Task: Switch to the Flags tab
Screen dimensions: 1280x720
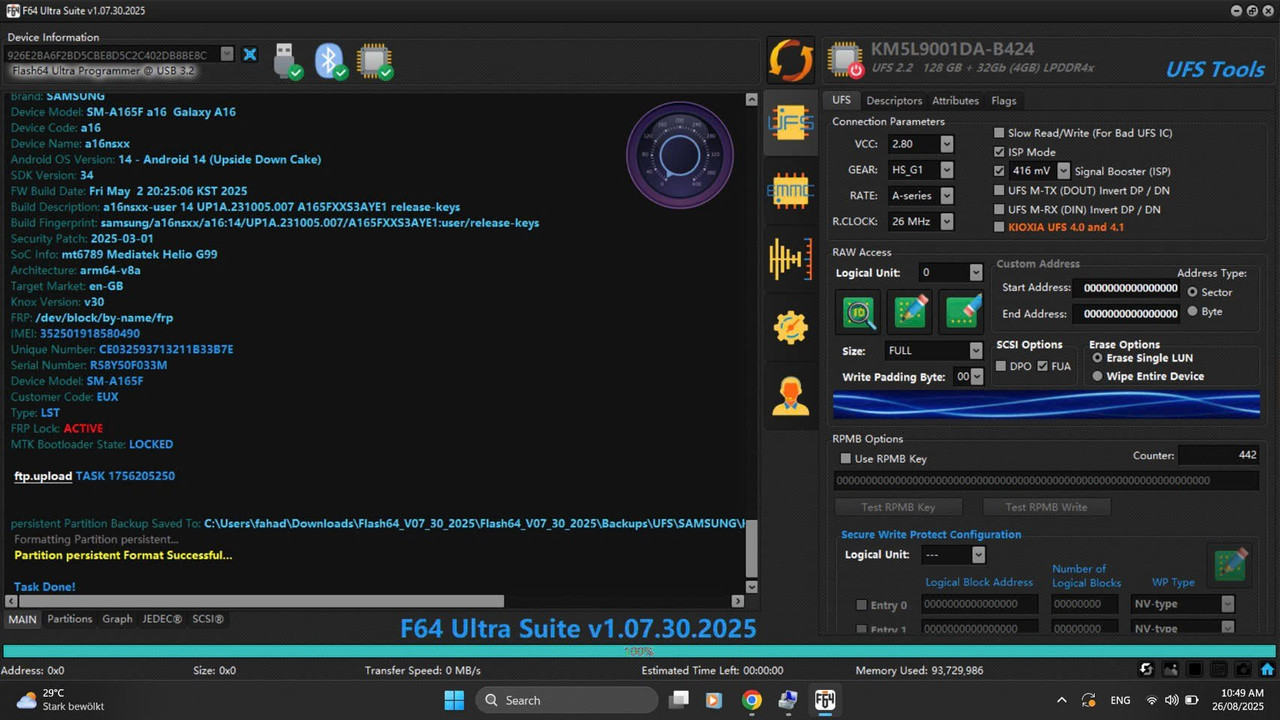Action: click(x=1004, y=101)
